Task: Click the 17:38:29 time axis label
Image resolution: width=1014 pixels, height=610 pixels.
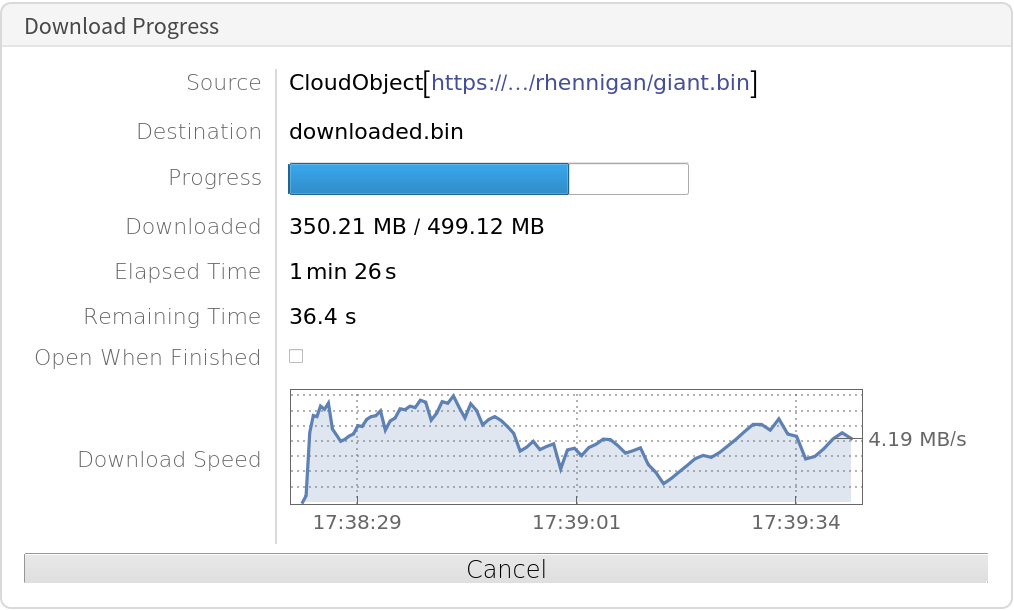Action: [357, 521]
